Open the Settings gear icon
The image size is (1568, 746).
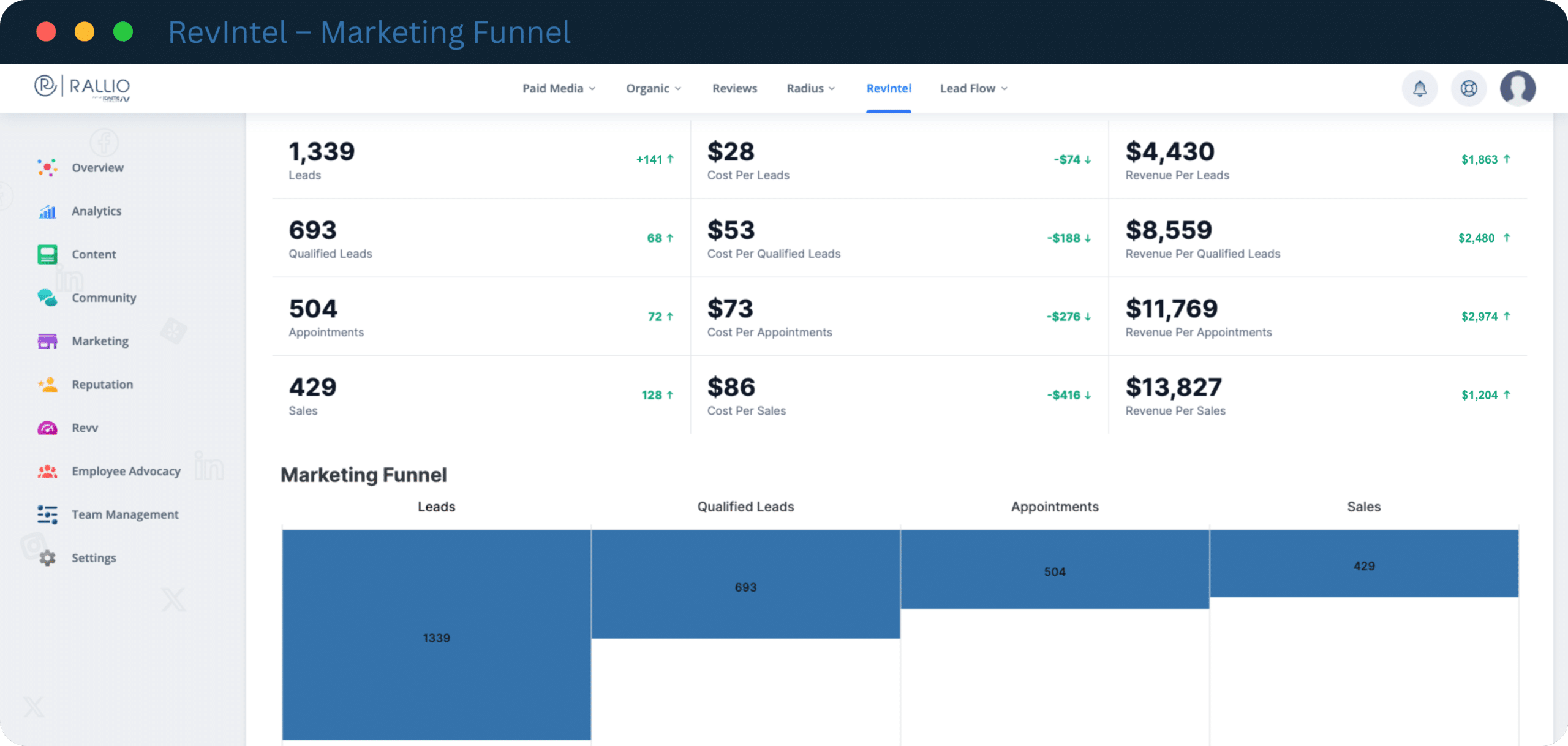pos(47,558)
